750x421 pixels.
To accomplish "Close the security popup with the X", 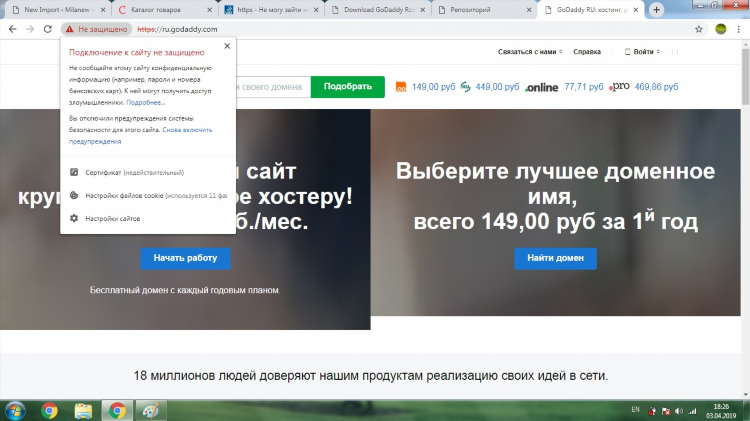I will coord(227,46).
